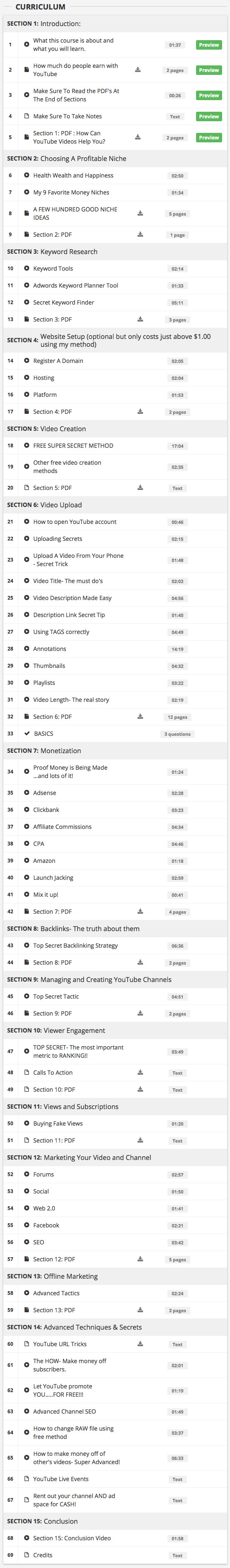Download the 'How much do people earn' PDF
230x1568 pixels.
pyautogui.click(x=138, y=70)
